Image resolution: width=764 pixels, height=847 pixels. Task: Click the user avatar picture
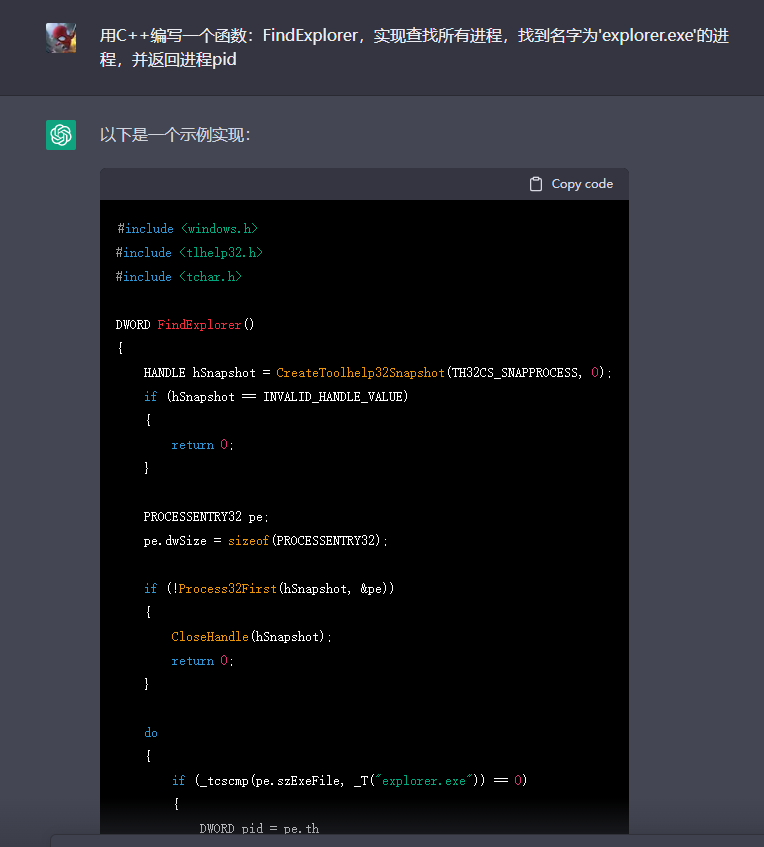[61, 38]
